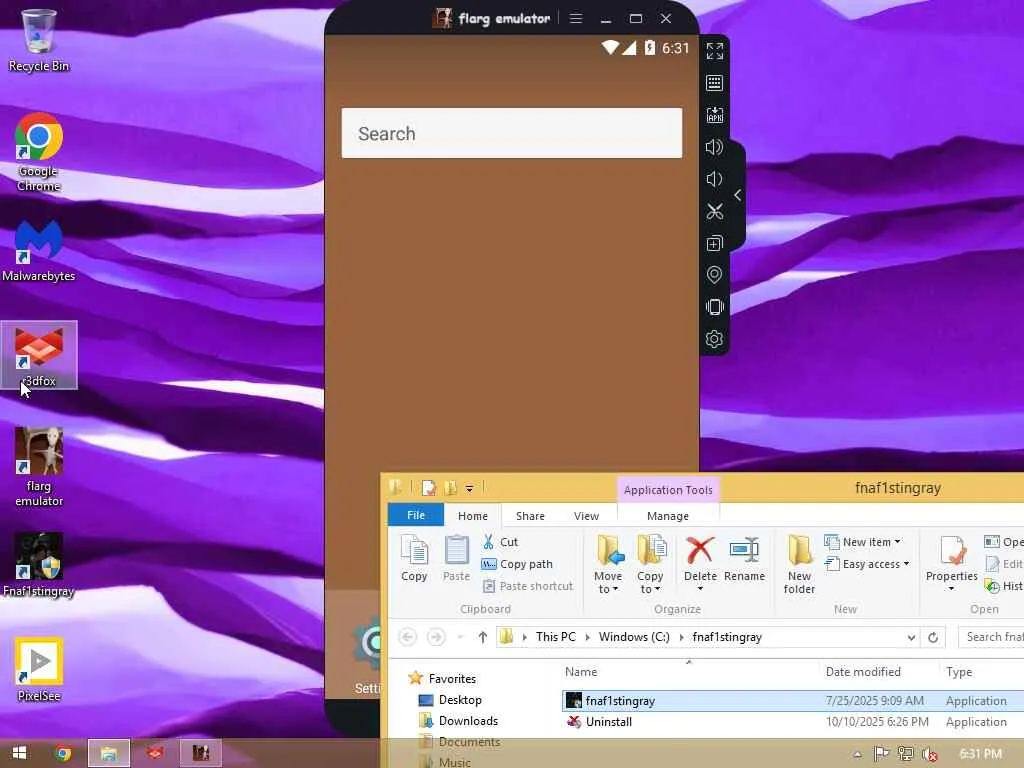The image size is (1024, 768).
Task: Select the Fnaf1stingray desktop shortcut
Action: point(39,566)
